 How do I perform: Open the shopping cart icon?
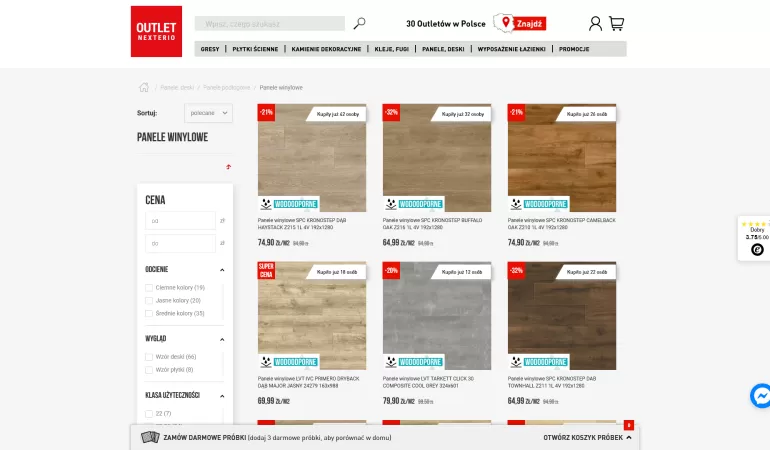click(616, 23)
